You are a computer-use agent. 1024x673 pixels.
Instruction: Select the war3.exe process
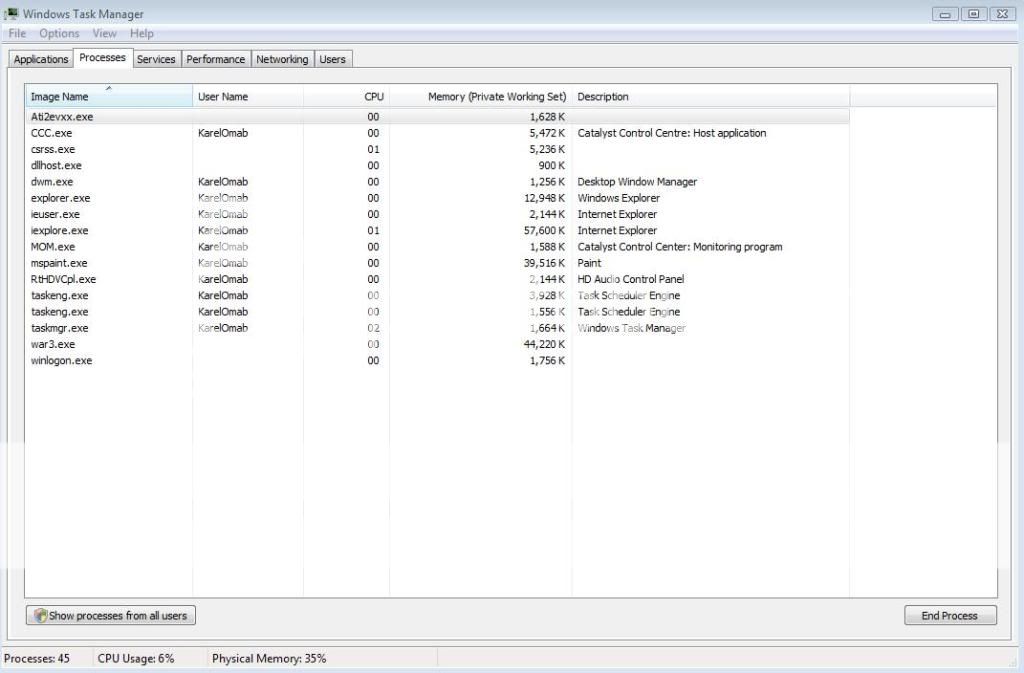point(438,345)
